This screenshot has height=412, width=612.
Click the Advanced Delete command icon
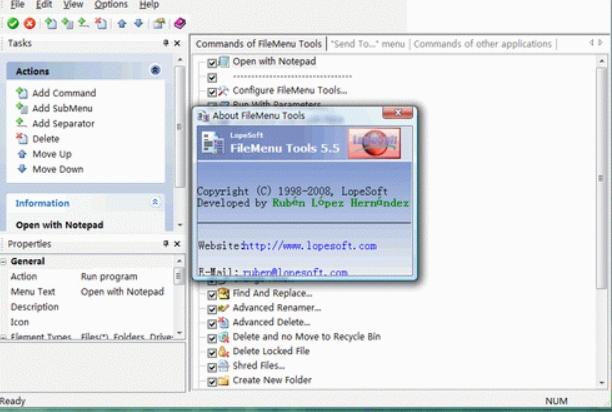click(x=223, y=322)
